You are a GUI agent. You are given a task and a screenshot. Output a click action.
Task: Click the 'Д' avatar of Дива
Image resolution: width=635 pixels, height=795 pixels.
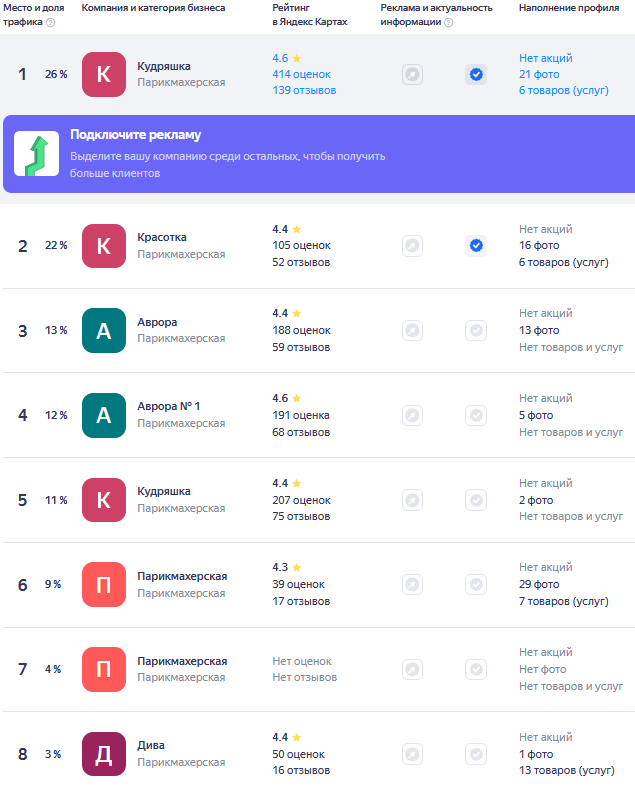104,754
